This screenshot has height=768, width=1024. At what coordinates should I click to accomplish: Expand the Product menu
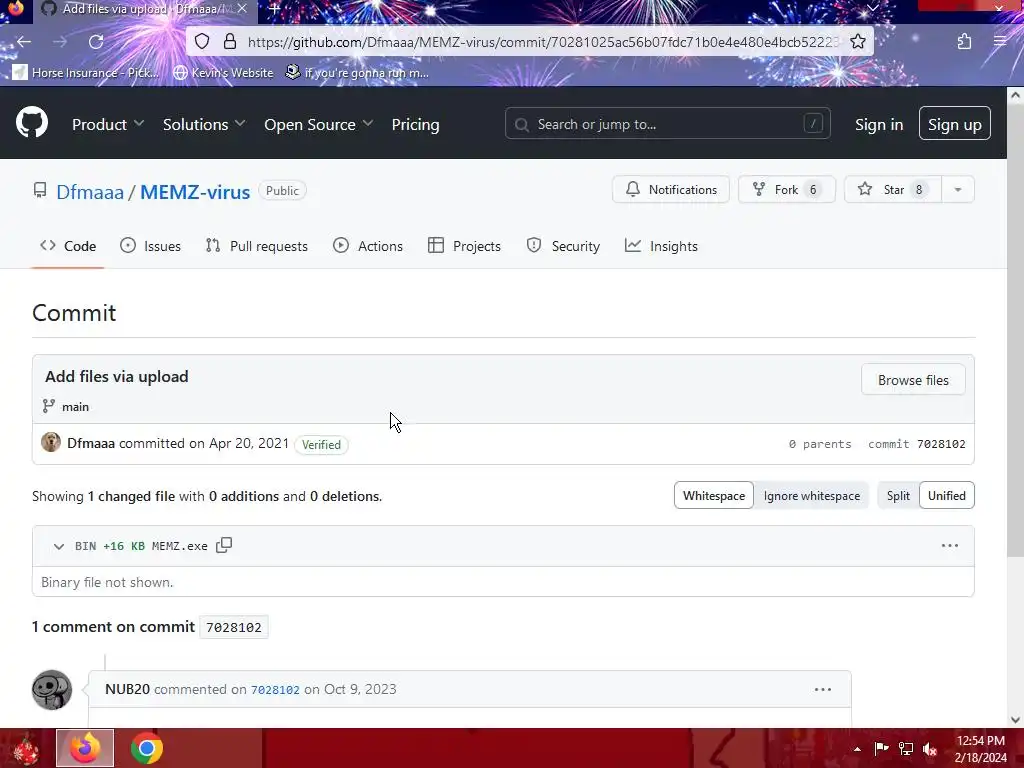click(108, 124)
